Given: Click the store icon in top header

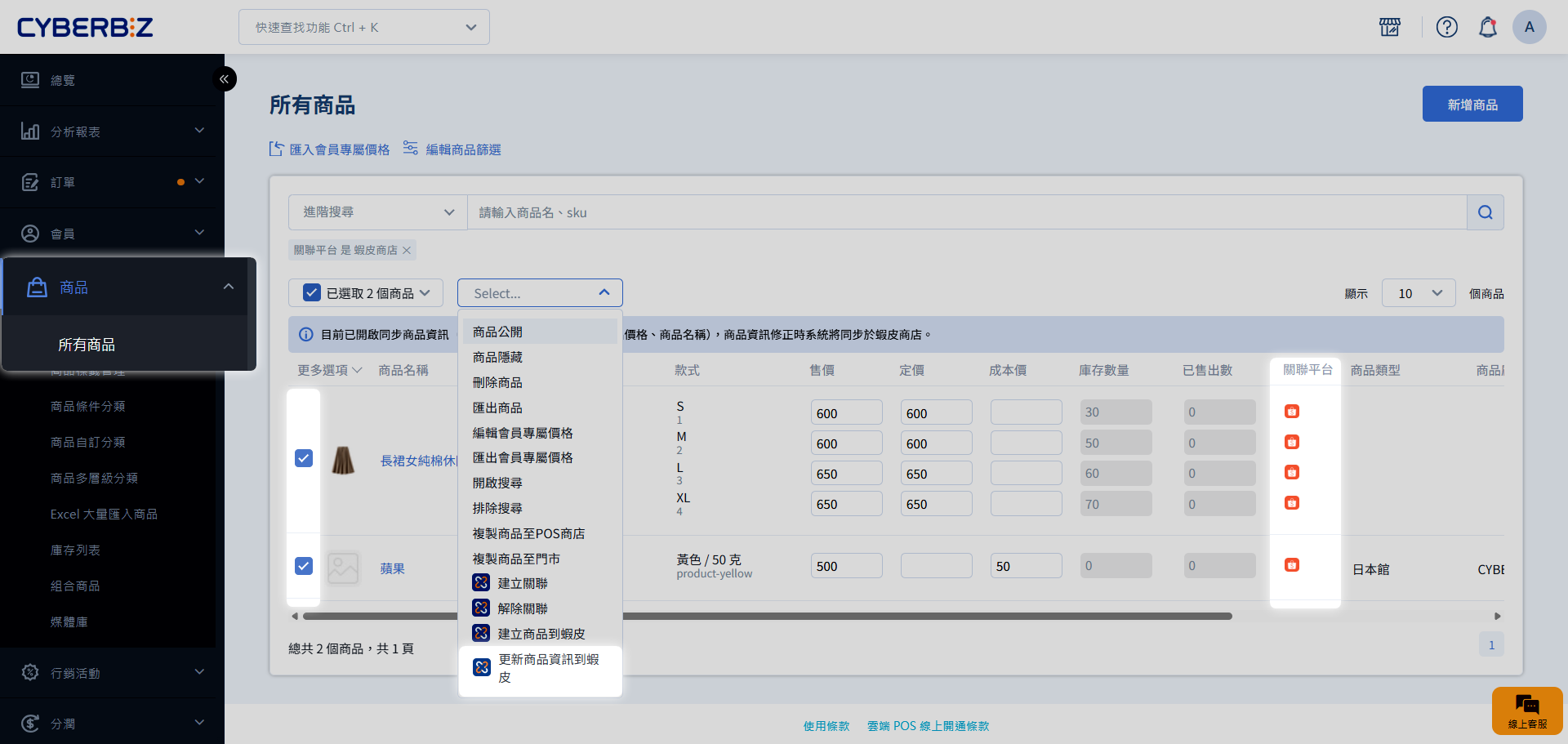Looking at the screenshot, I should 1389,27.
